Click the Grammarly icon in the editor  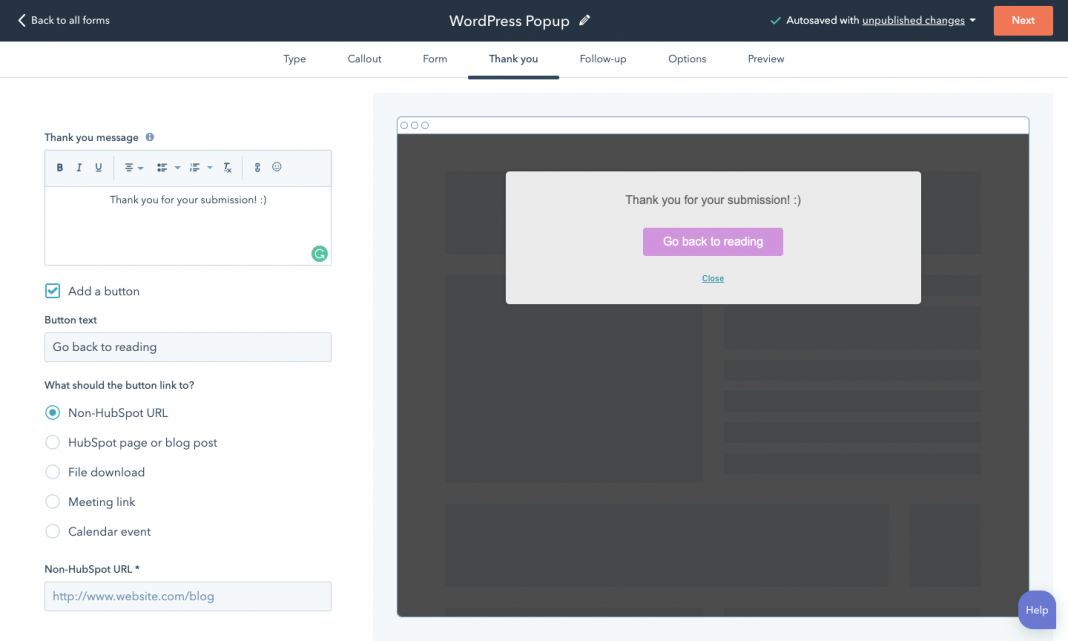click(319, 254)
